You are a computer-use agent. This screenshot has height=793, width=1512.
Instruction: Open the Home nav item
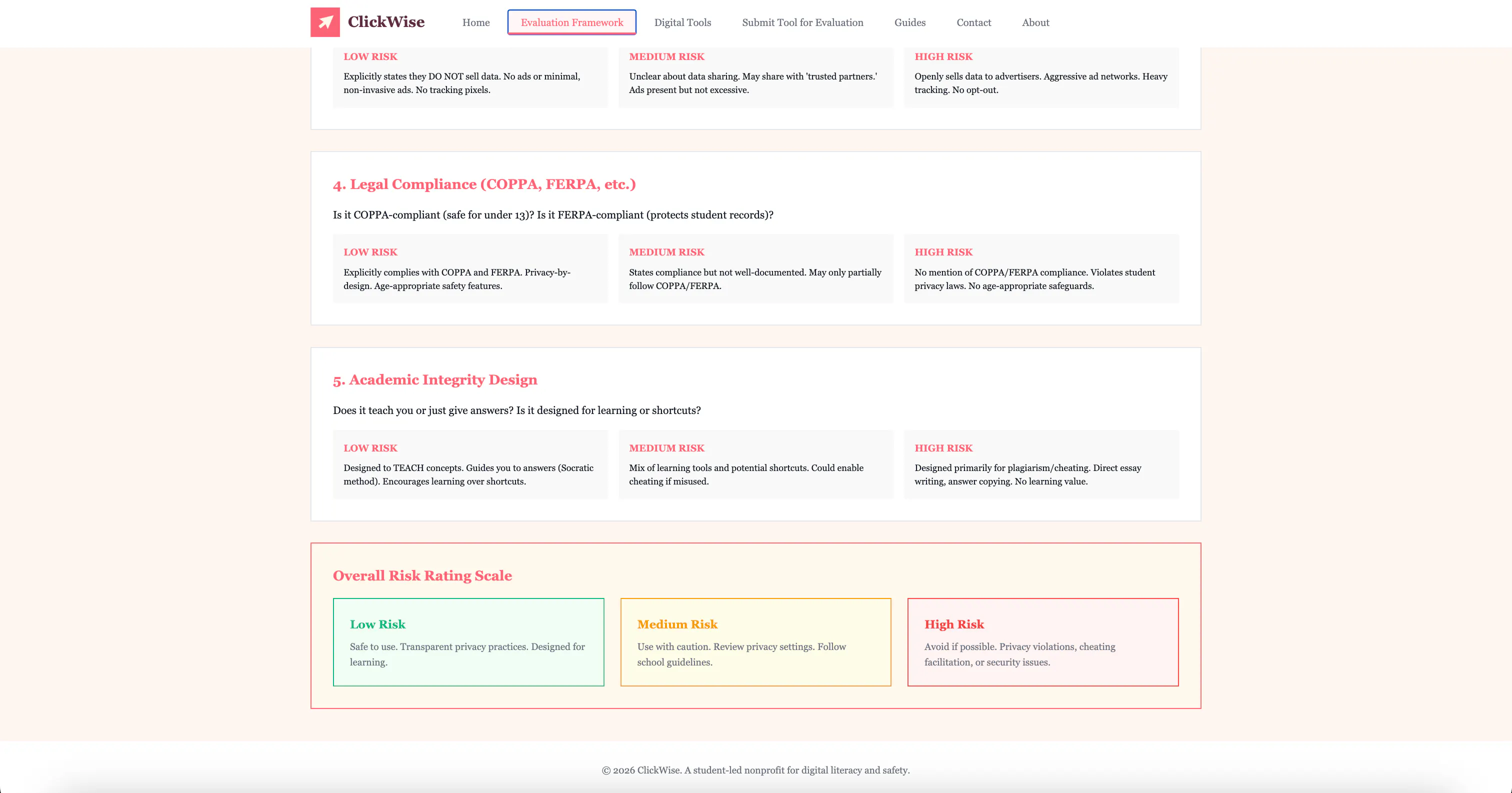click(x=475, y=22)
